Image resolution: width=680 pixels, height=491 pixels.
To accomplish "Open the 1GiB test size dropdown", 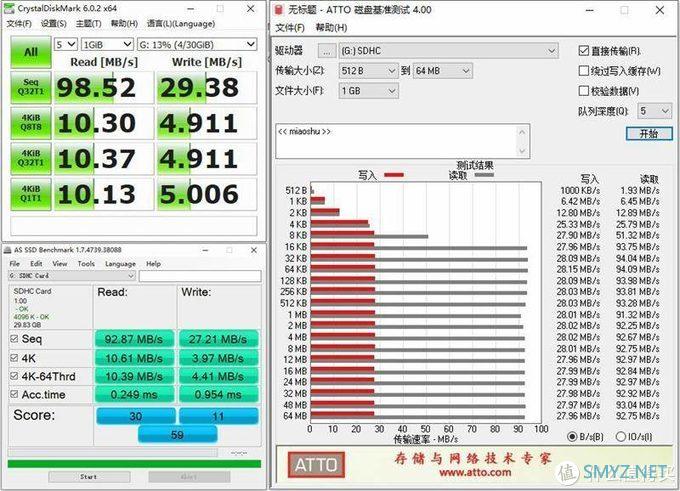I will (x=107, y=44).
